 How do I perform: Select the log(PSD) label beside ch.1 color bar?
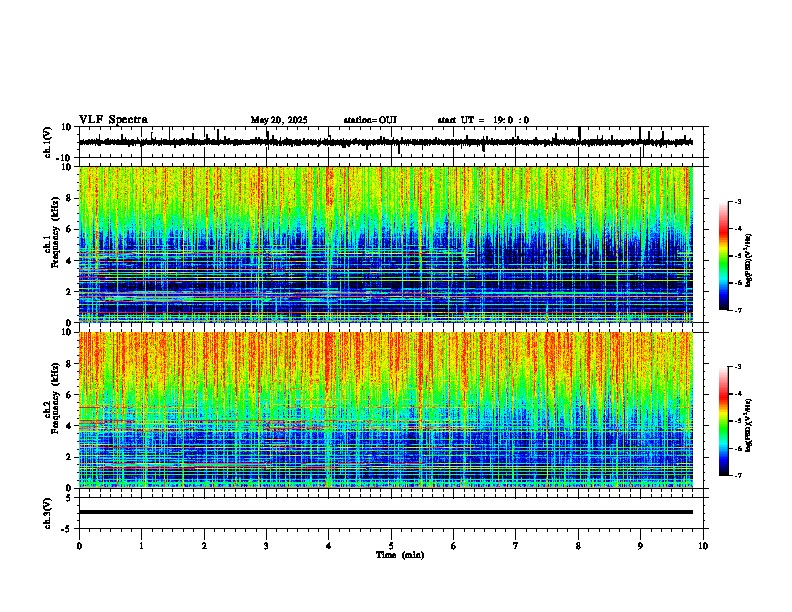(748, 261)
